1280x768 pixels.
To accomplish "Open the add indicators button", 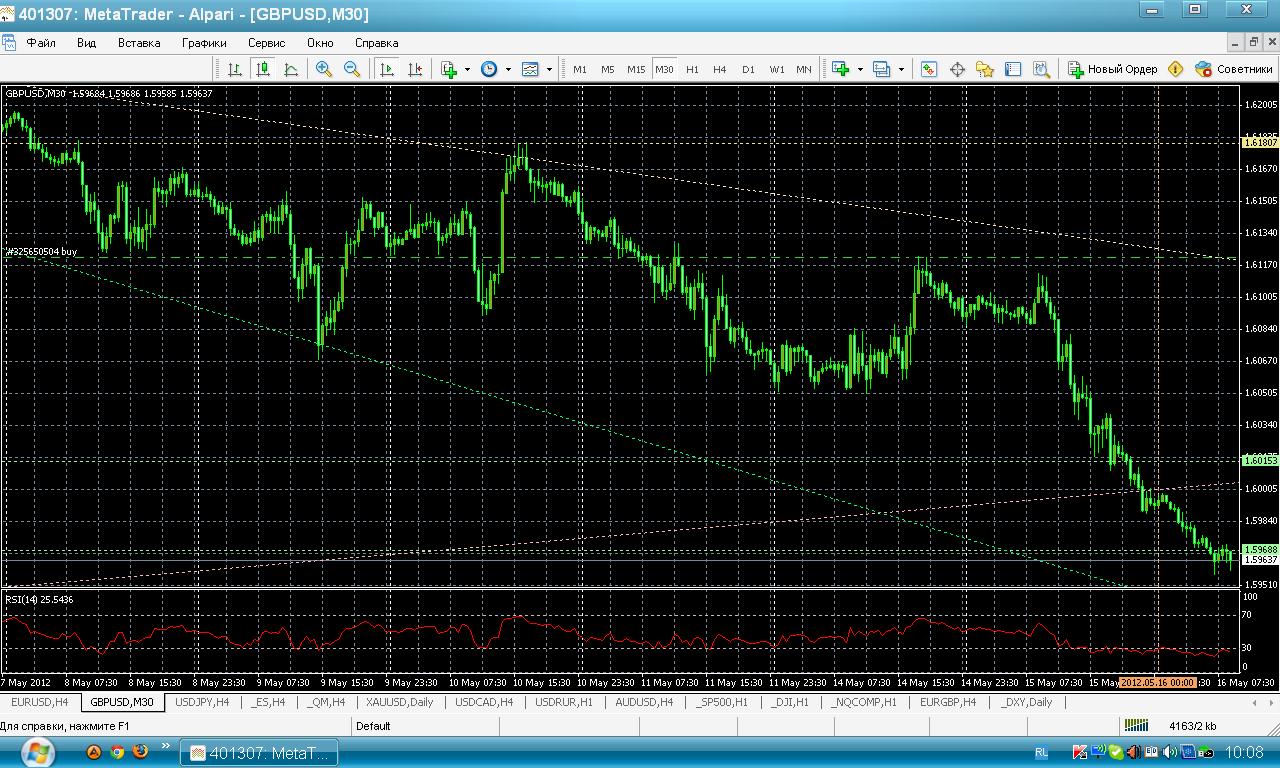I will 450,69.
